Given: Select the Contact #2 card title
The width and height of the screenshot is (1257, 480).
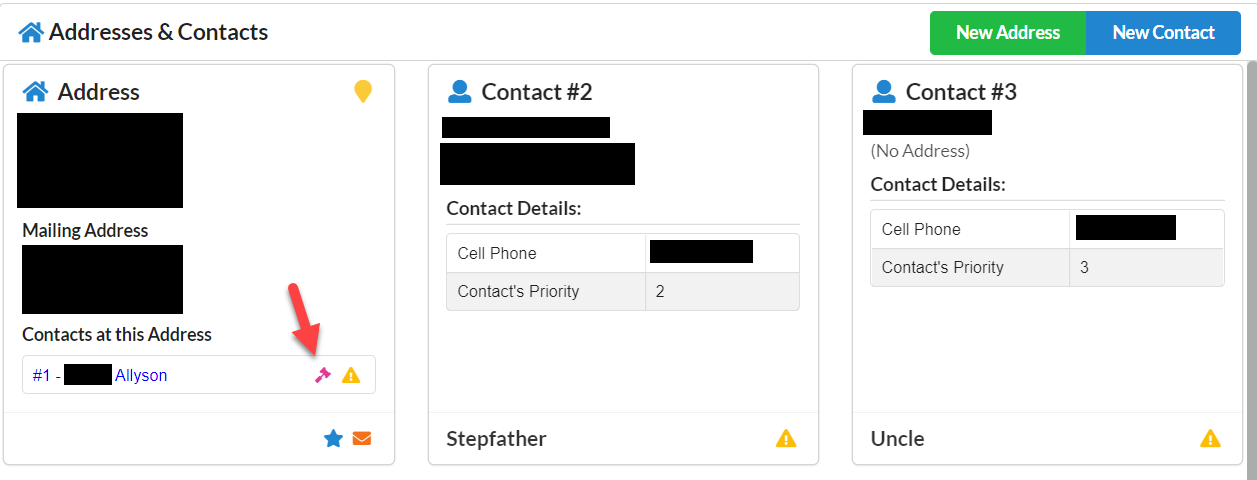Looking at the screenshot, I should (x=537, y=92).
